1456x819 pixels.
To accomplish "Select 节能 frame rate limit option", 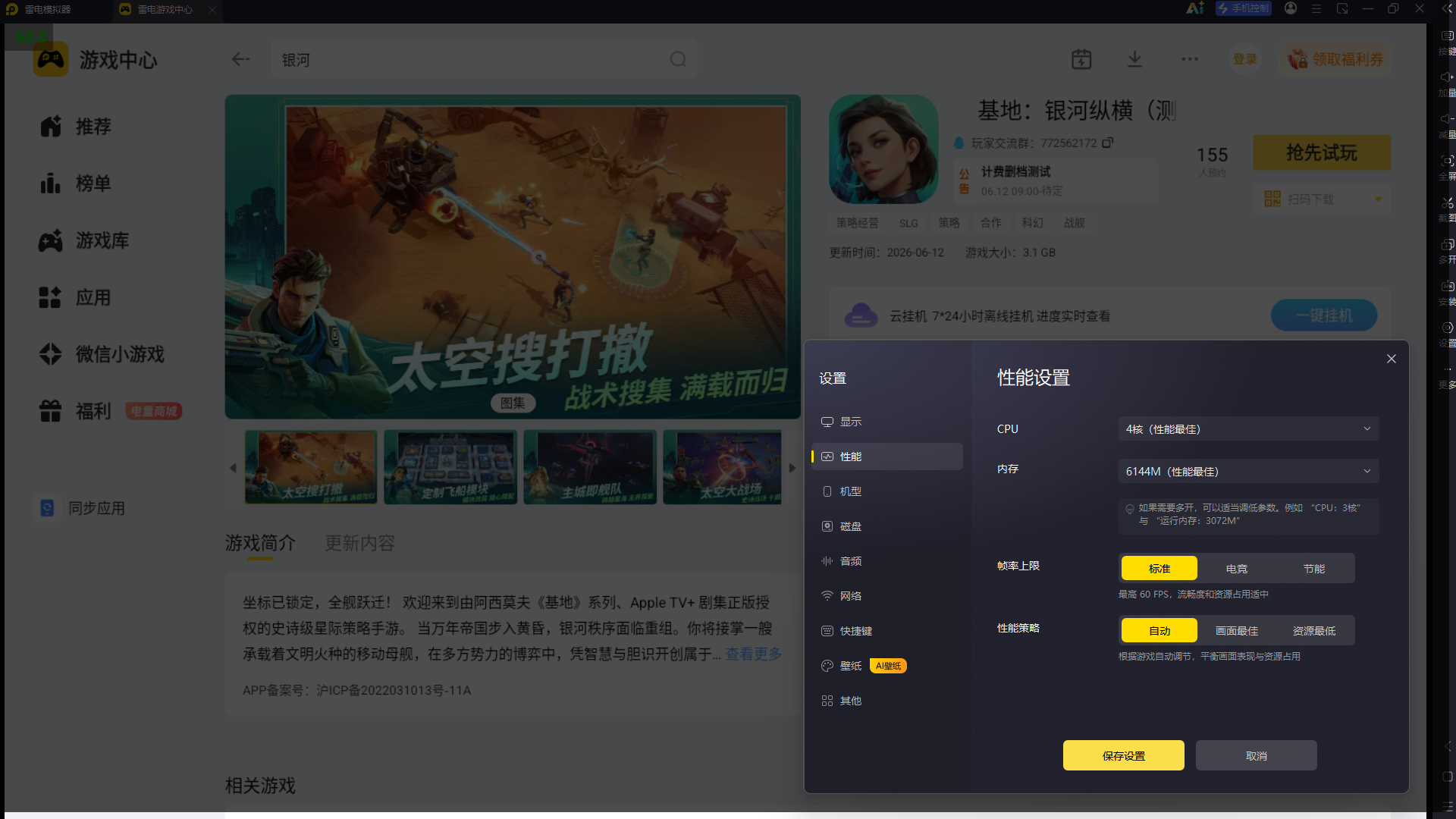I will (x=1313, y=568).
